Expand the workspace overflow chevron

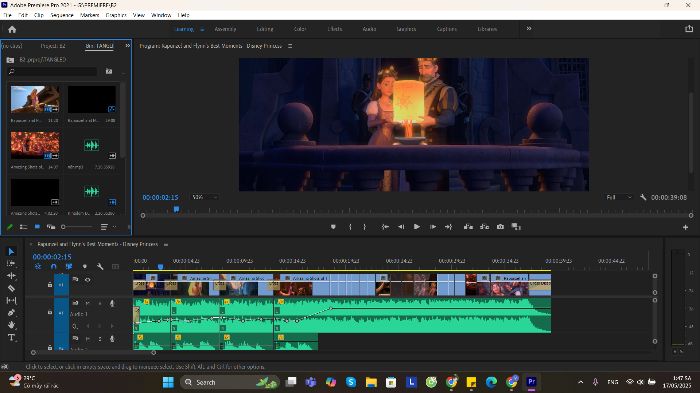click(529, 29)
